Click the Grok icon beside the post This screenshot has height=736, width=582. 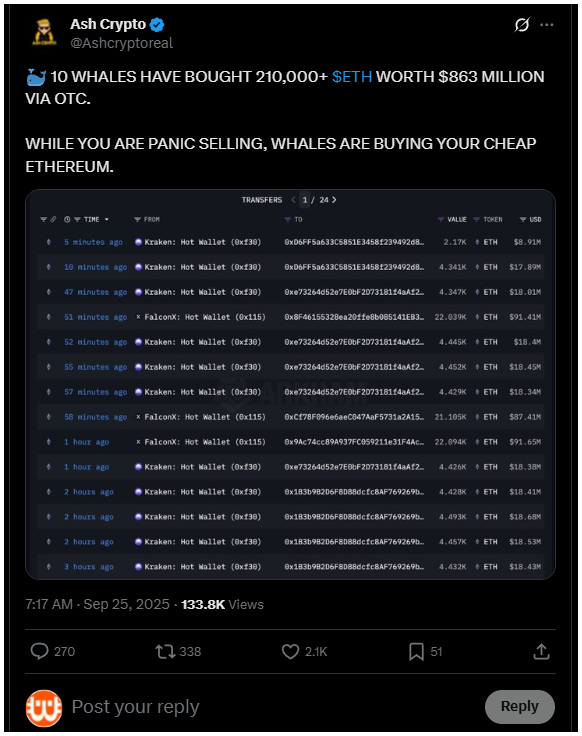point(521,24)
